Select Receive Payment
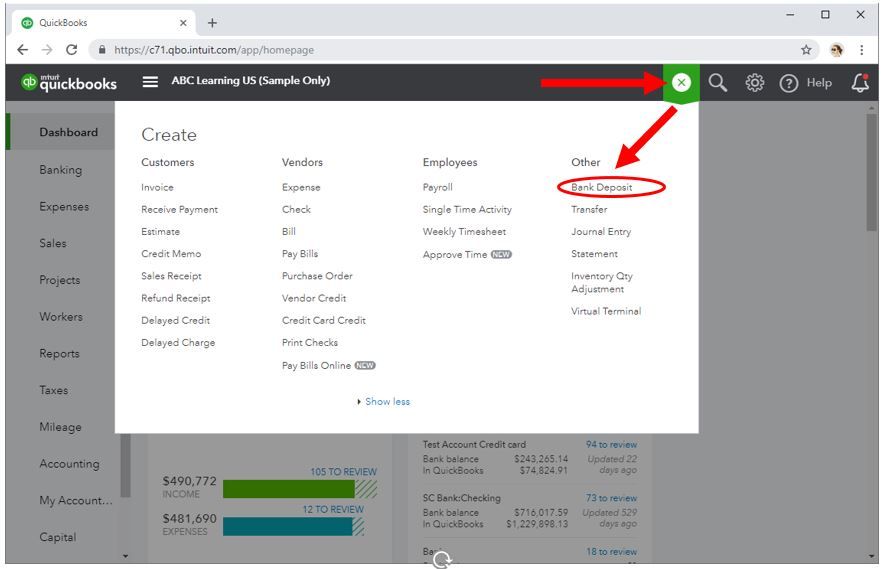The width and height of the screenshot is (888, 569). tap(180, 209)
